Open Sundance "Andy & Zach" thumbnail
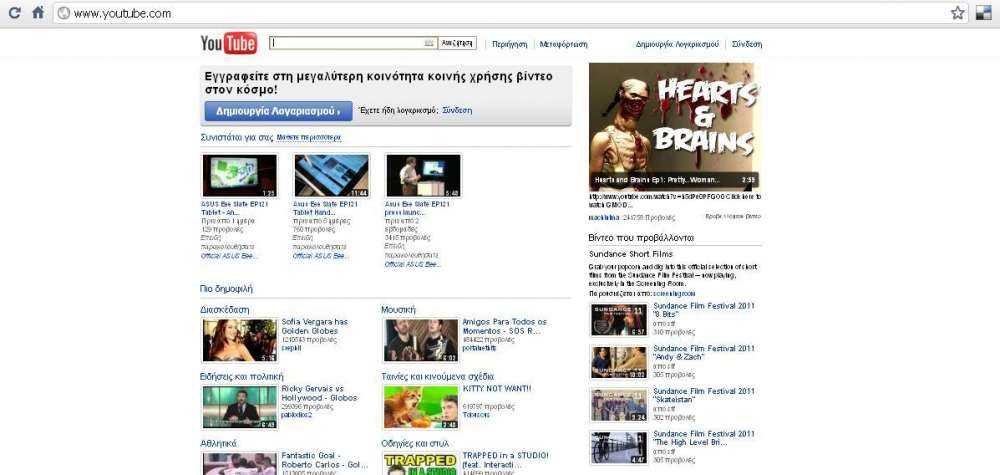1000x475 pixels. 619,363
